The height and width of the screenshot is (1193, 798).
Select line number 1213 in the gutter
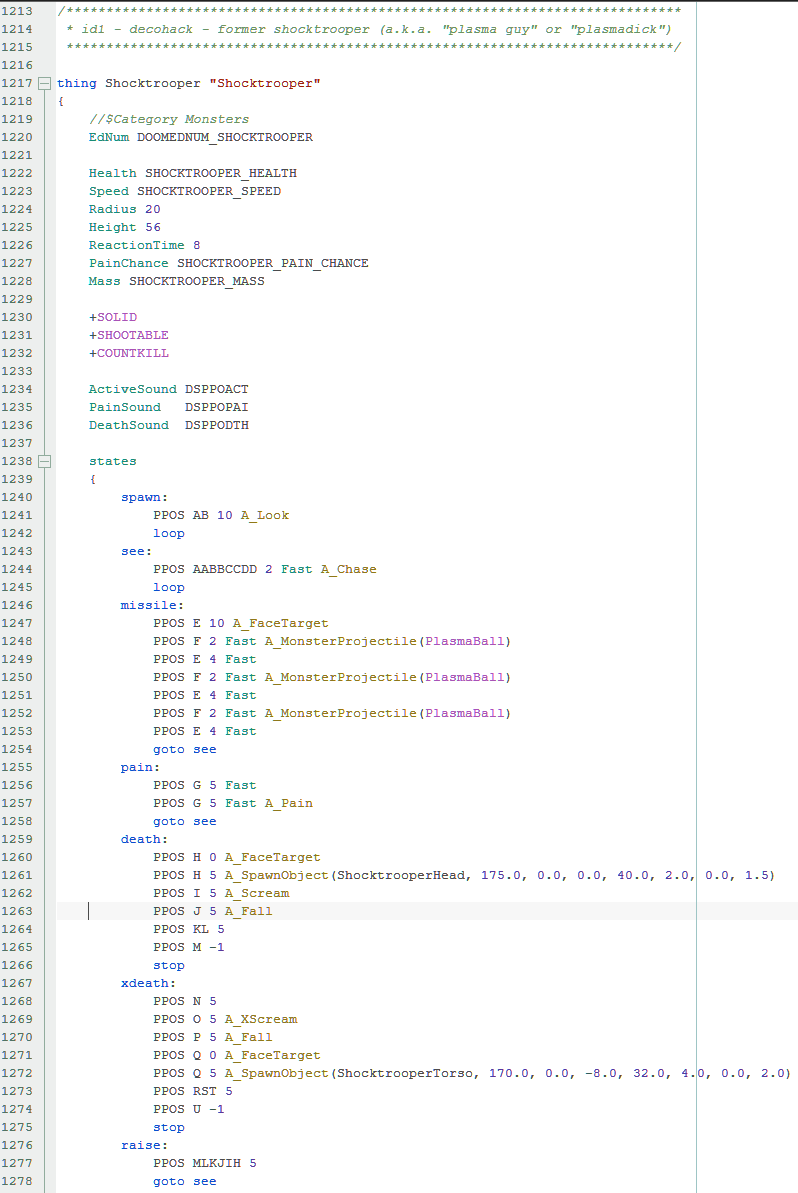(x=17, y=11)
